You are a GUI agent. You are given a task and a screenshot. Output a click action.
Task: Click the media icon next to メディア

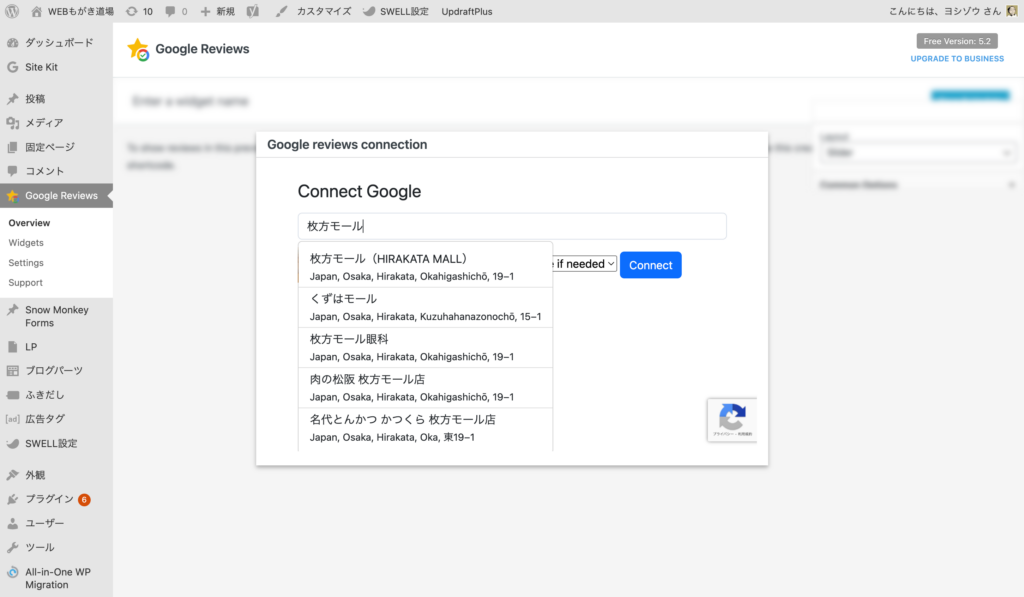12,123
